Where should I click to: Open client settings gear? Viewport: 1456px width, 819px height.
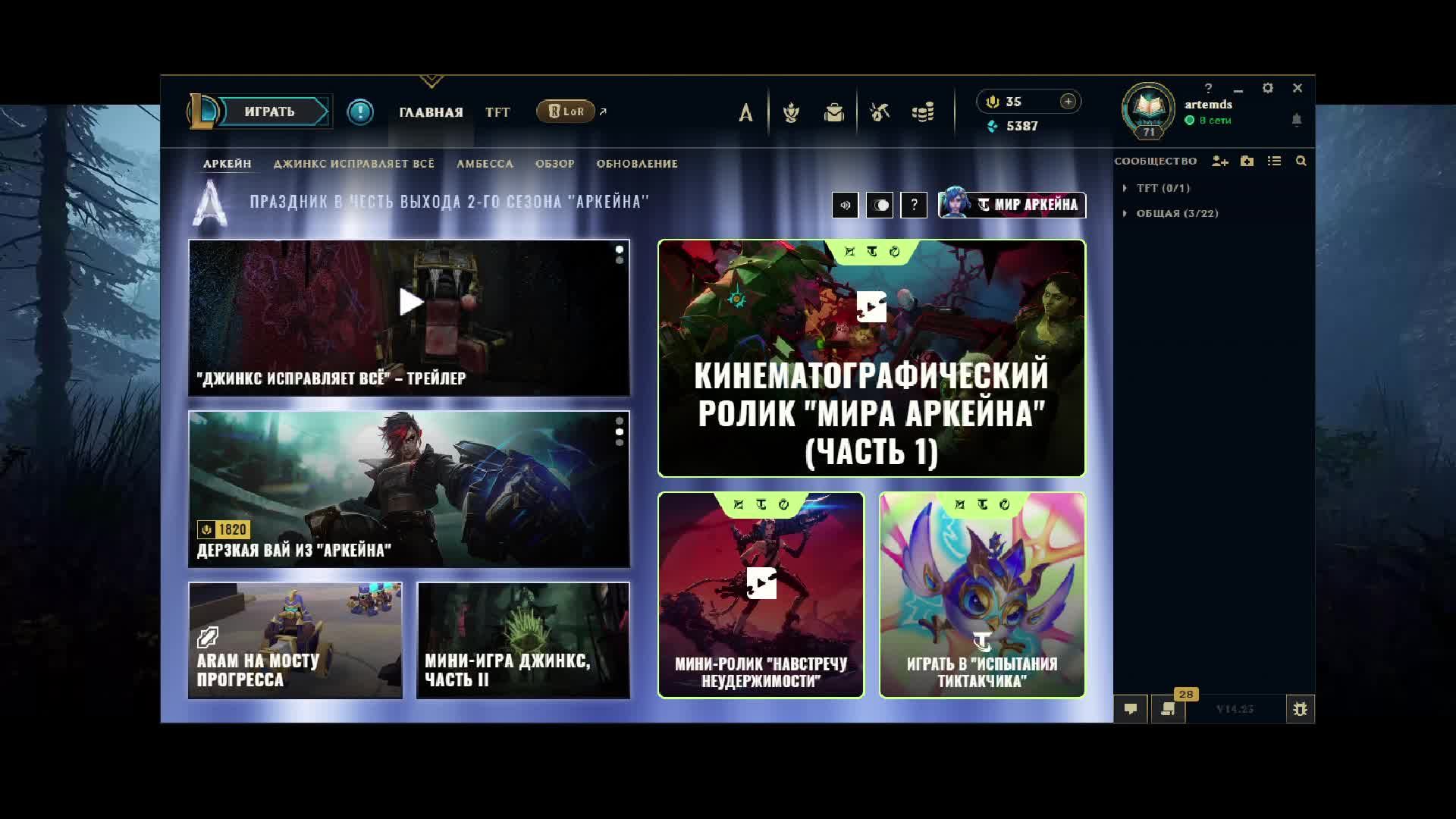pyautogui.click(x=1268, y=88)
